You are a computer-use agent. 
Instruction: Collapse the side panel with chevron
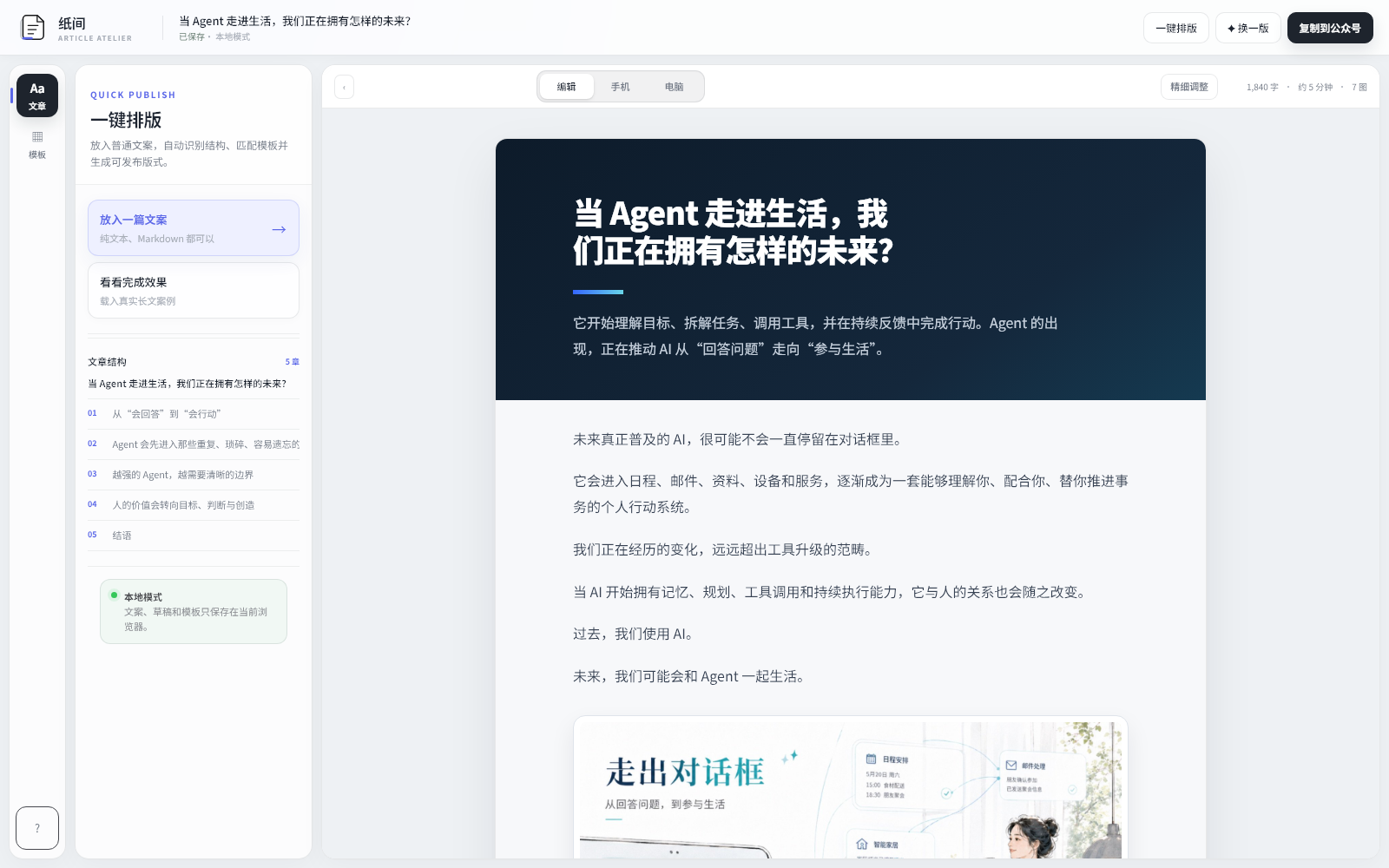(x=344, y=87)
